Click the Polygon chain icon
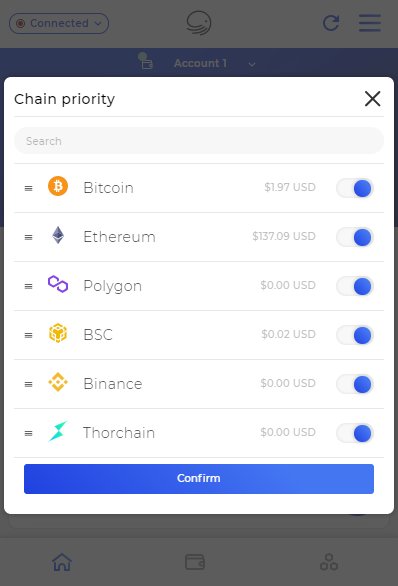The width and height of the screenshot is (398, 586). point(58,284)
